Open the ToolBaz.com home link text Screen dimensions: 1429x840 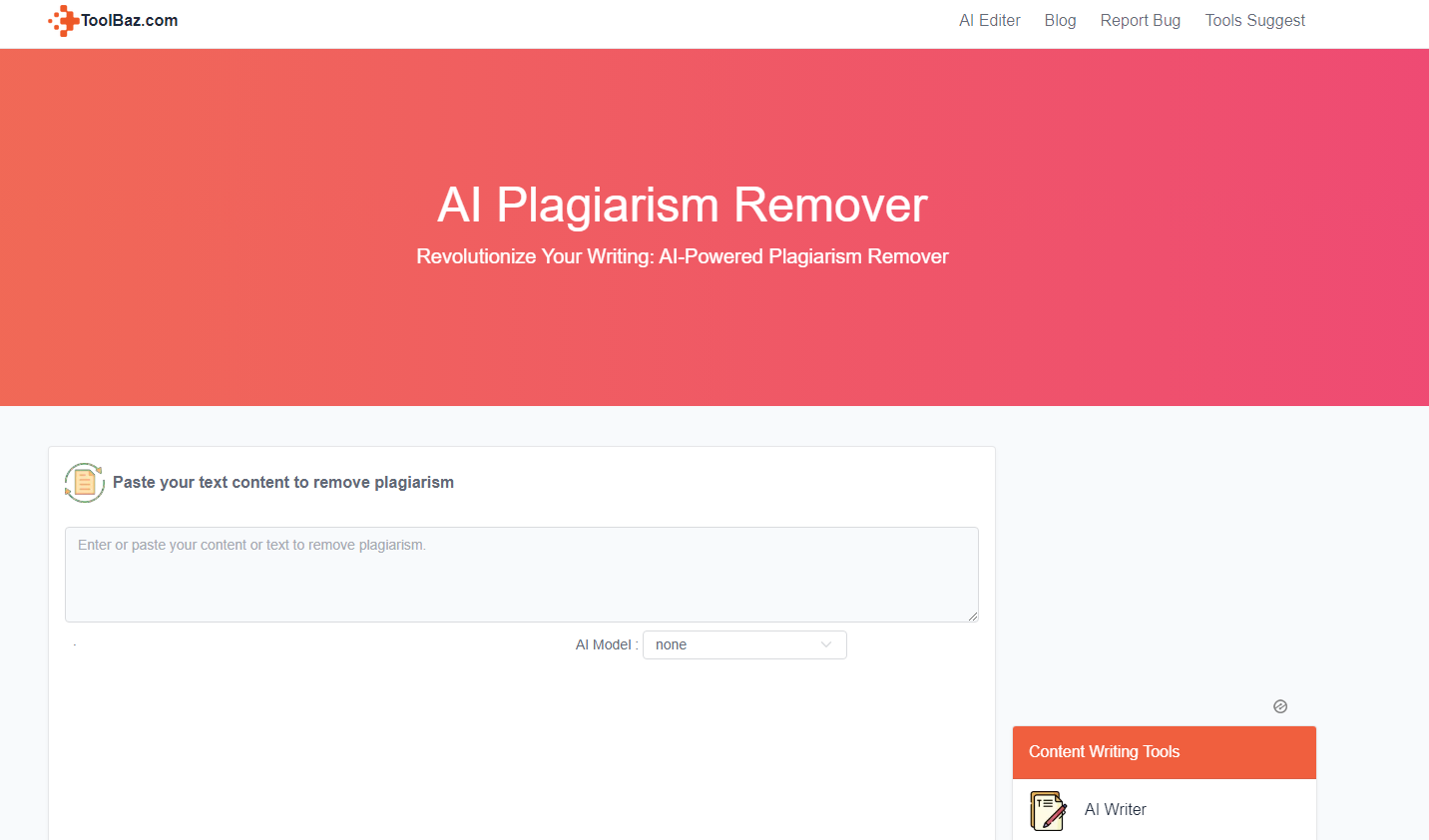pos(130,20)
